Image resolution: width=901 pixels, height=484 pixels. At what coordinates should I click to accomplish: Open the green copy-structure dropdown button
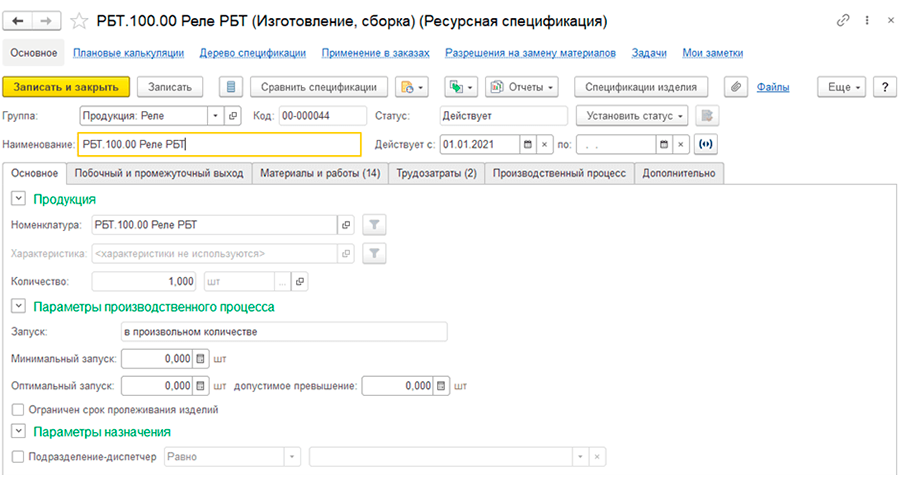click(x=461, y=87)
